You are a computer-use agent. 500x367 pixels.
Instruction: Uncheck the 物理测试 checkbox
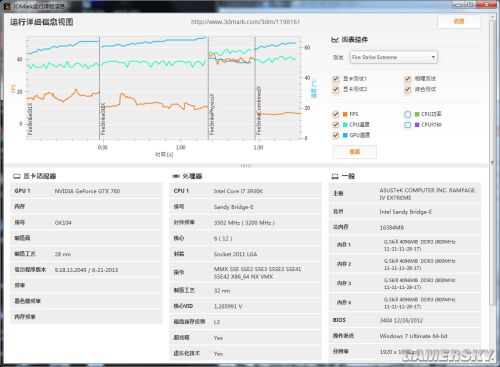(x=407, y=79)
